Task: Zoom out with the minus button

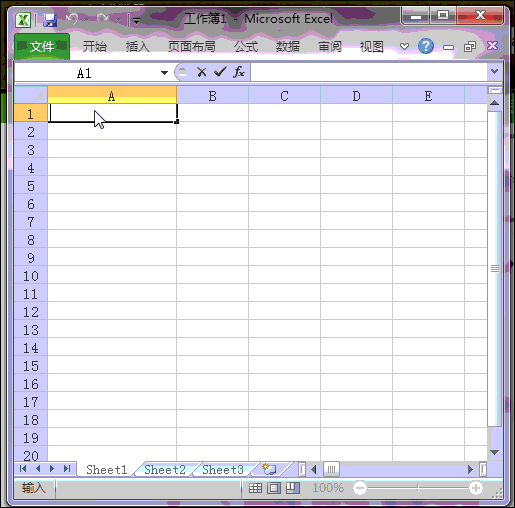Action: pyautogui.click(x=360, y=488)
